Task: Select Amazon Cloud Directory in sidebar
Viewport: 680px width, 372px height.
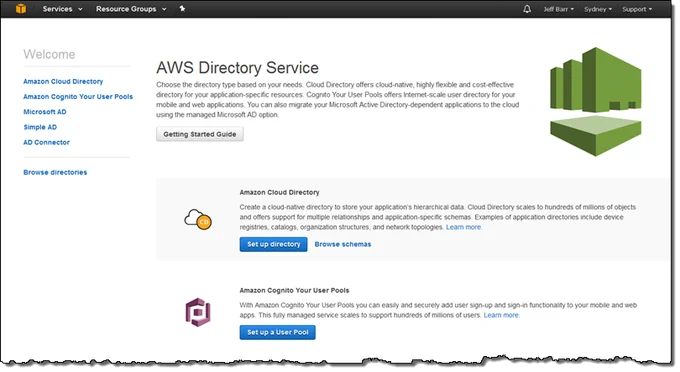Action: click(x=63, y=82)
